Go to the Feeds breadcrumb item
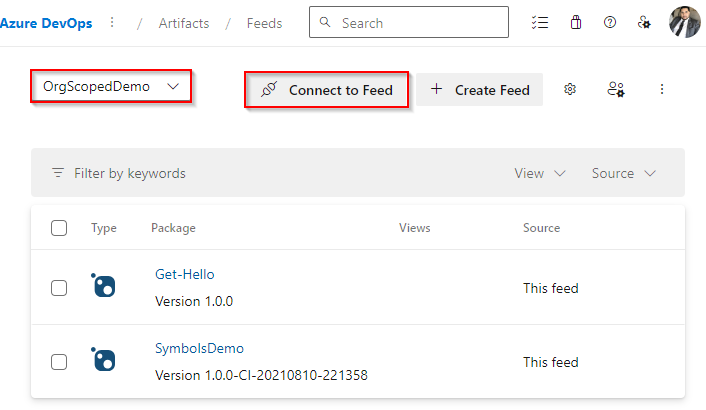The width and height of the screenshot is (706, 410). pyautogui.click(x=263, y=23)
